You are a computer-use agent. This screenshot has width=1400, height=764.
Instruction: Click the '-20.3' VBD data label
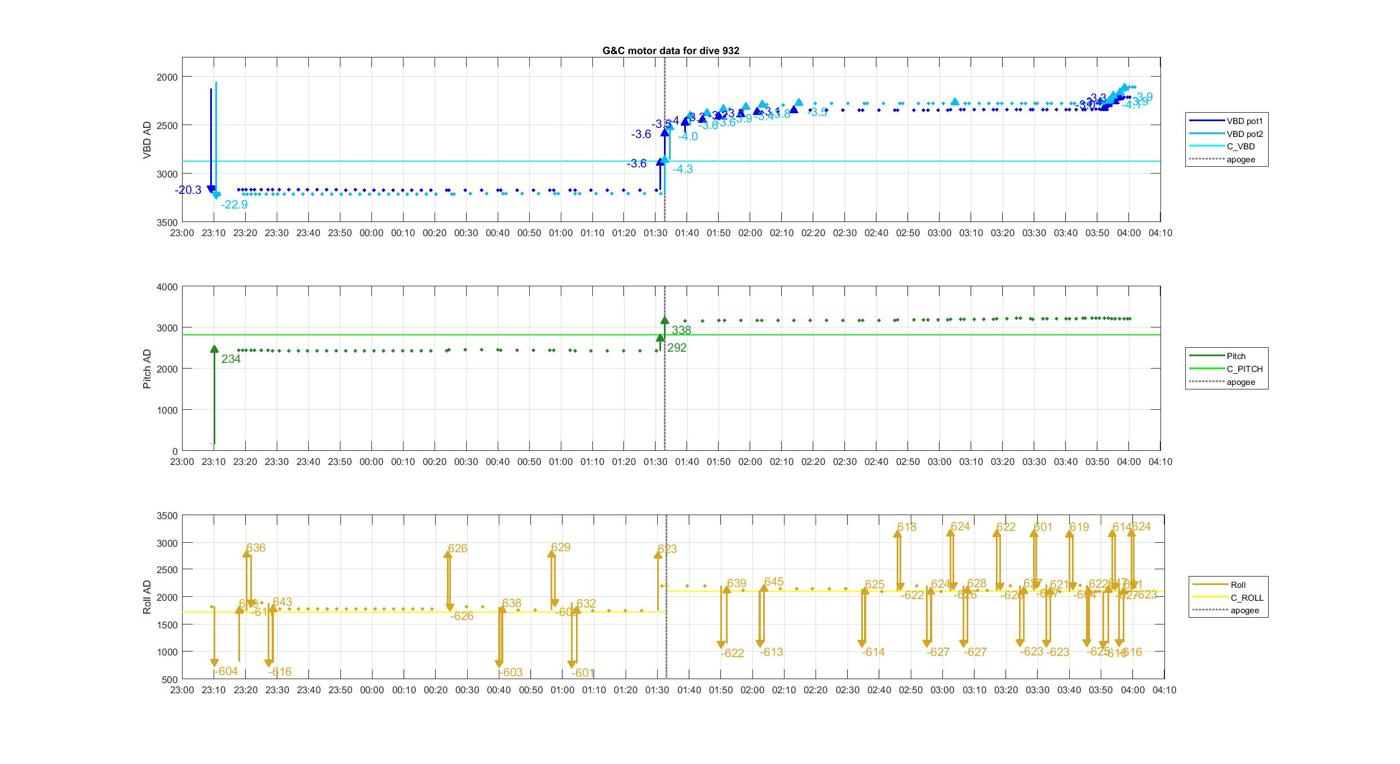click(x=188, y=190)
